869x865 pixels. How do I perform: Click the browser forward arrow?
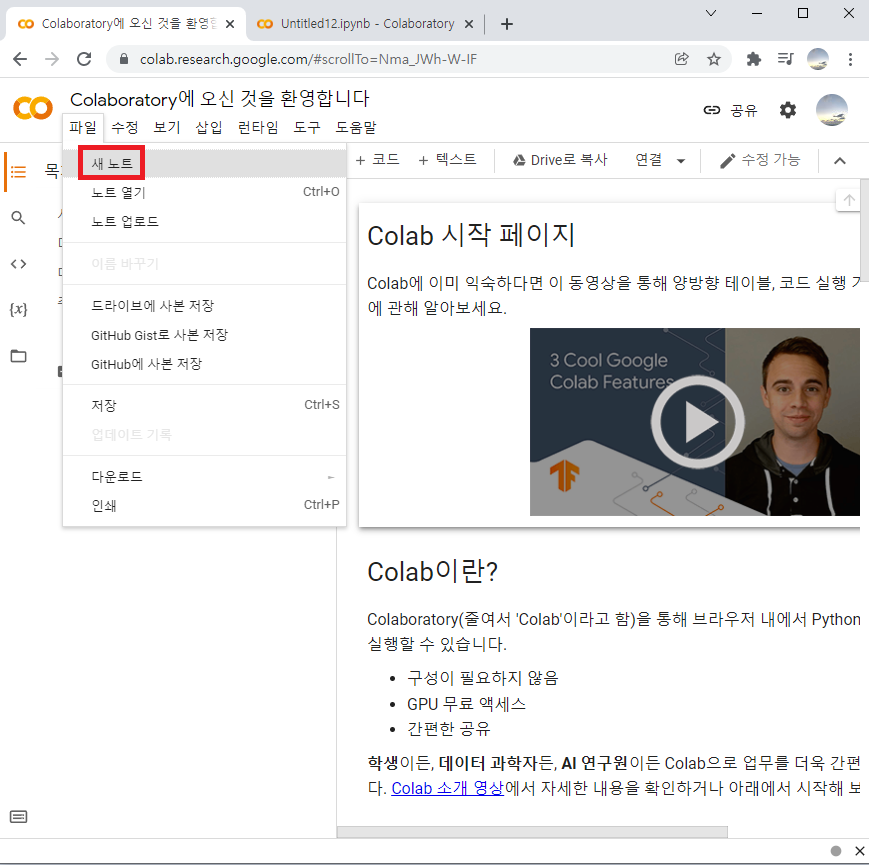click(x=52, y=59)
